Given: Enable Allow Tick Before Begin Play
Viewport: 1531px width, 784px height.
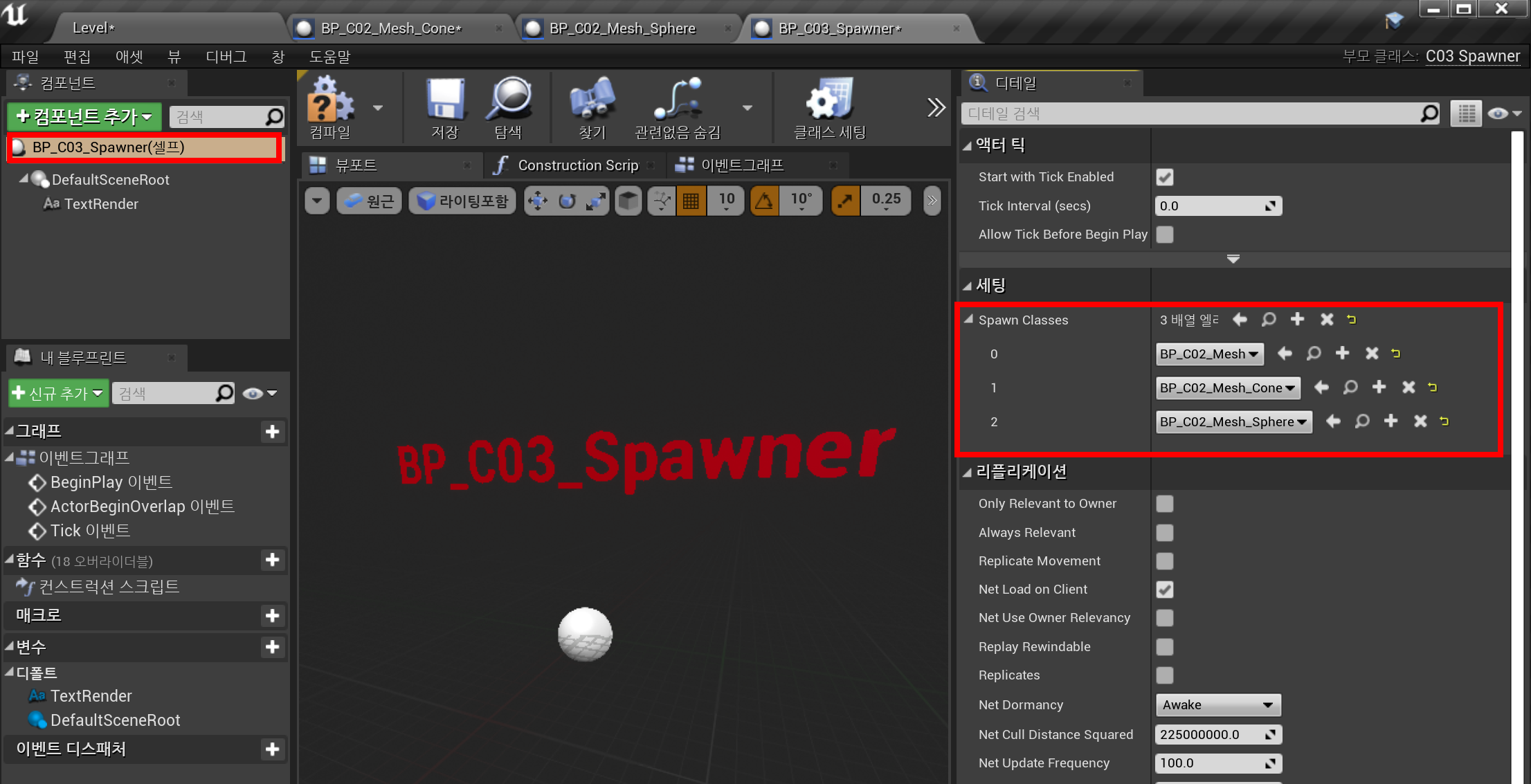Looking at the screenshot, I should click(x=1165, y=235).
